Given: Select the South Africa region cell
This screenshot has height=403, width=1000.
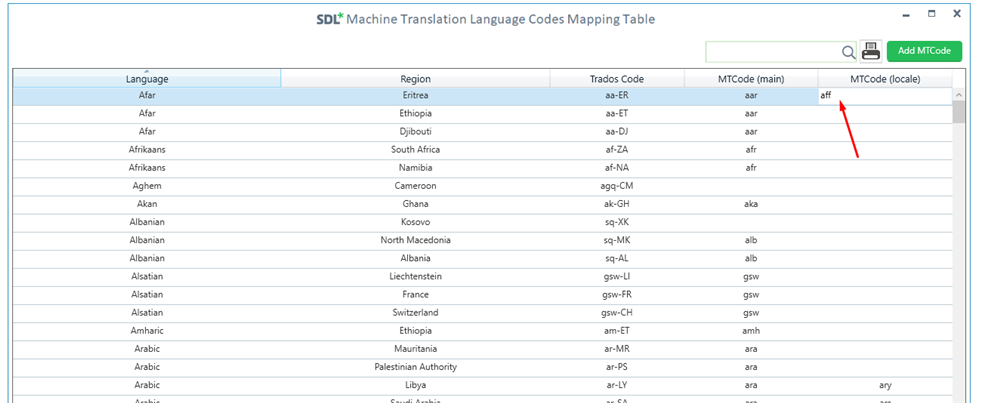Looking at the screenshot, I should [x=415, y=150].
